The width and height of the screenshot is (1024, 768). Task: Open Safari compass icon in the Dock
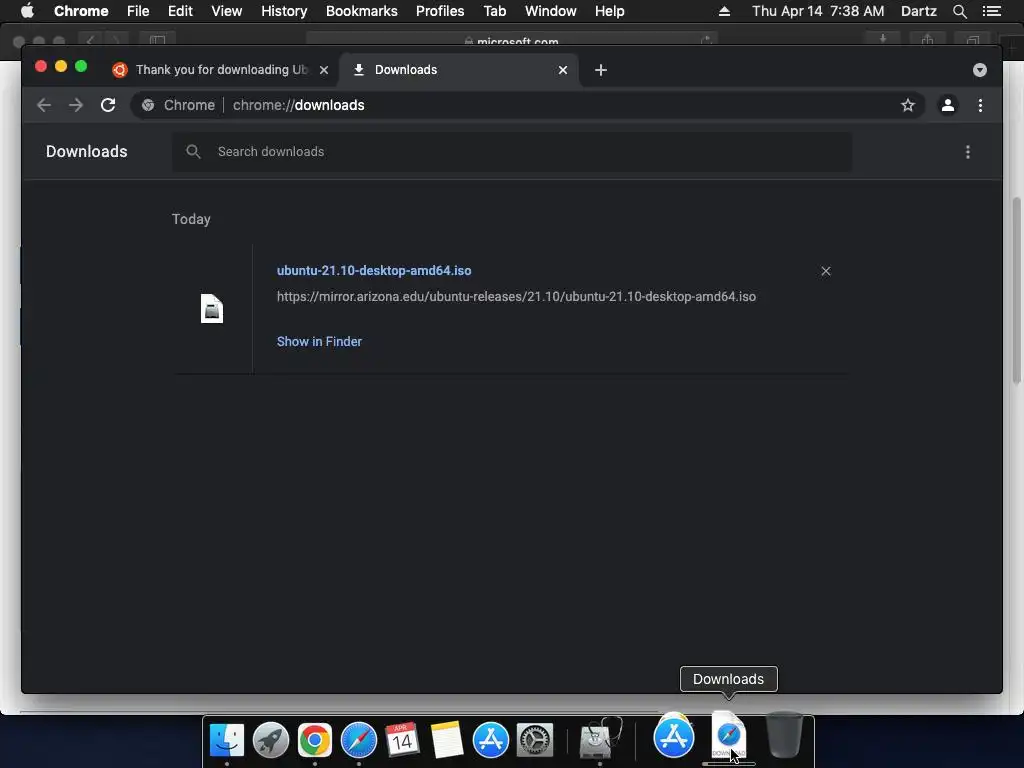pyautogui.click(x=359, y=740)
